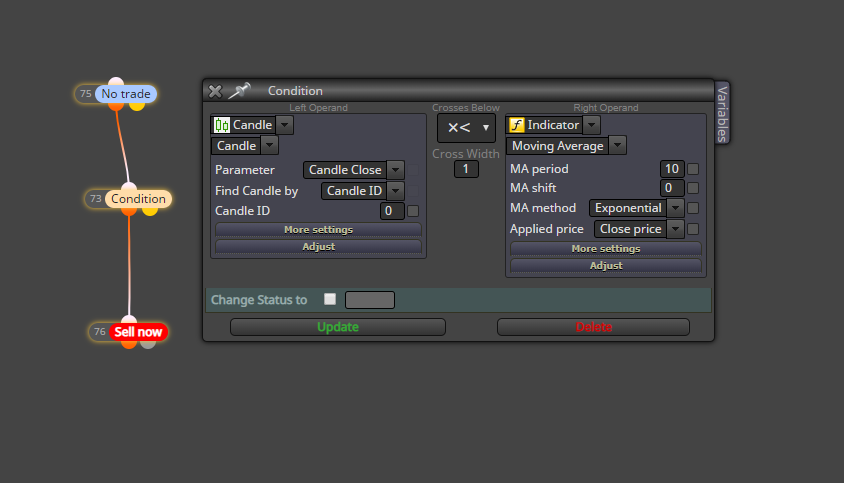This screenshot has height=483, width=844.
Task: Toggle the checkbox beside MA method
Action: point(693,208)
